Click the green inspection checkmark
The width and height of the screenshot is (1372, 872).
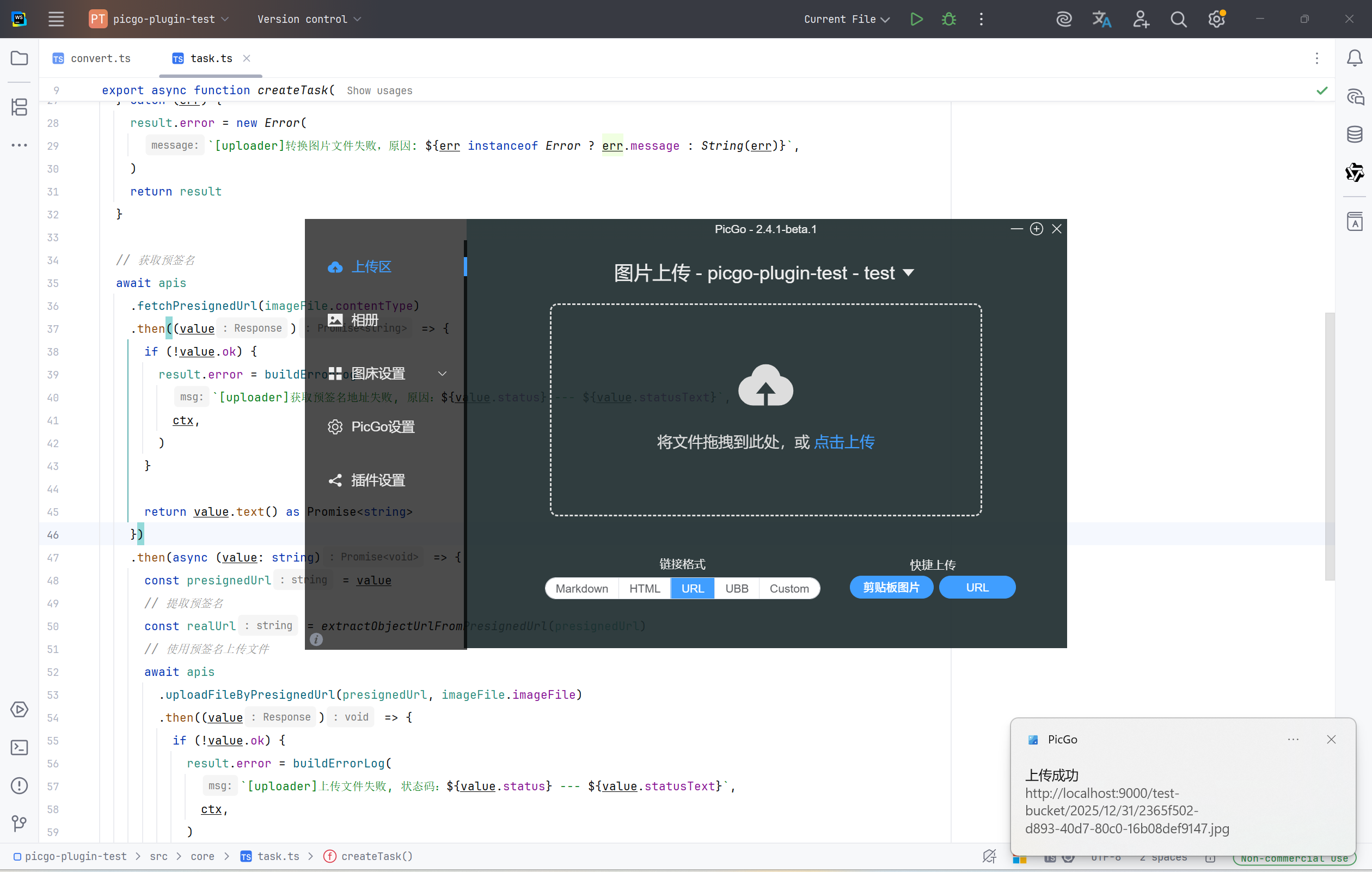[x=1322, y=90]
